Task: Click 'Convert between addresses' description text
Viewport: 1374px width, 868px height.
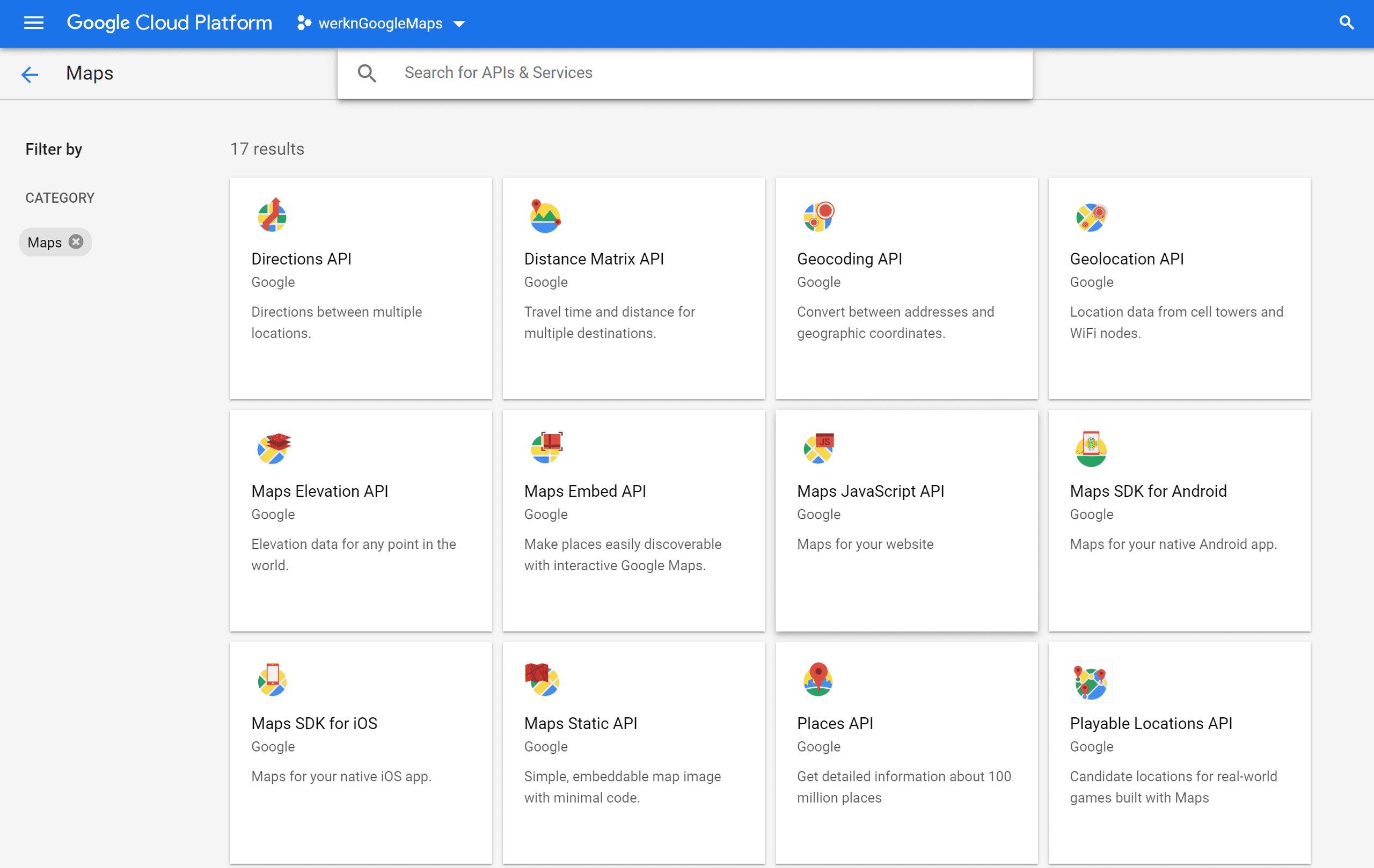Action: point(895,323)
